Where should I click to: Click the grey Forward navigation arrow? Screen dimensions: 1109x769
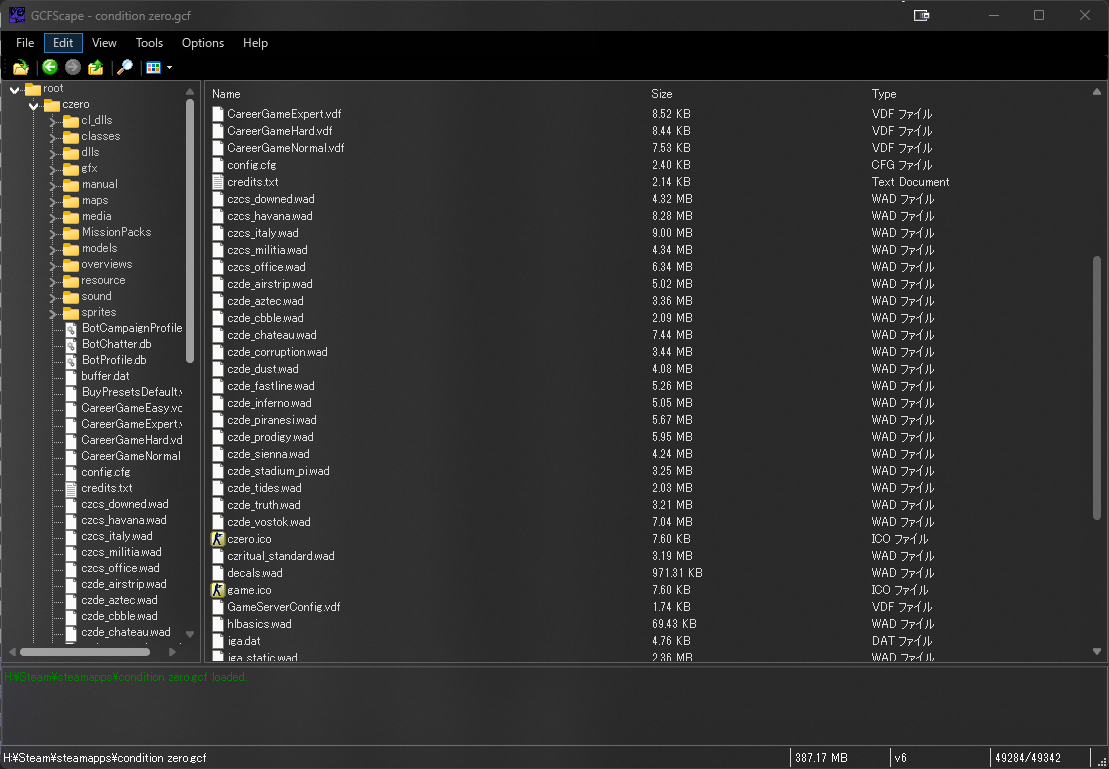coord(73,67)
